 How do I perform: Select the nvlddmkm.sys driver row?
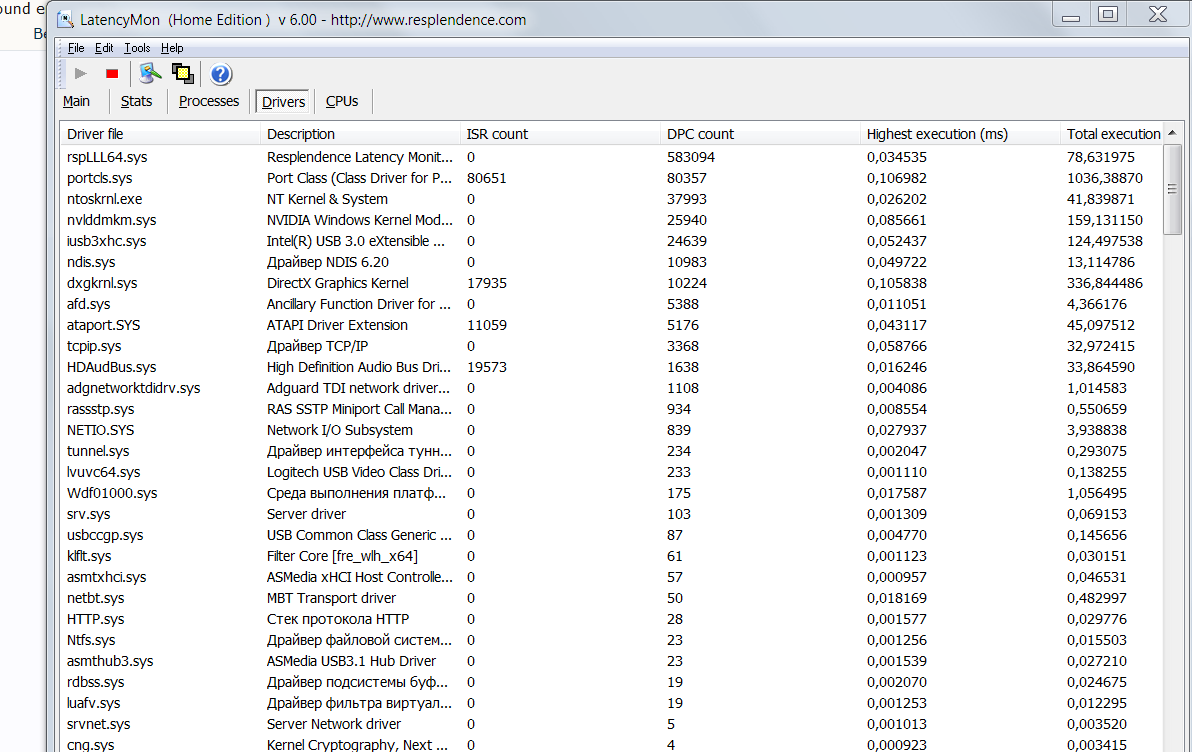pos(612,221)
